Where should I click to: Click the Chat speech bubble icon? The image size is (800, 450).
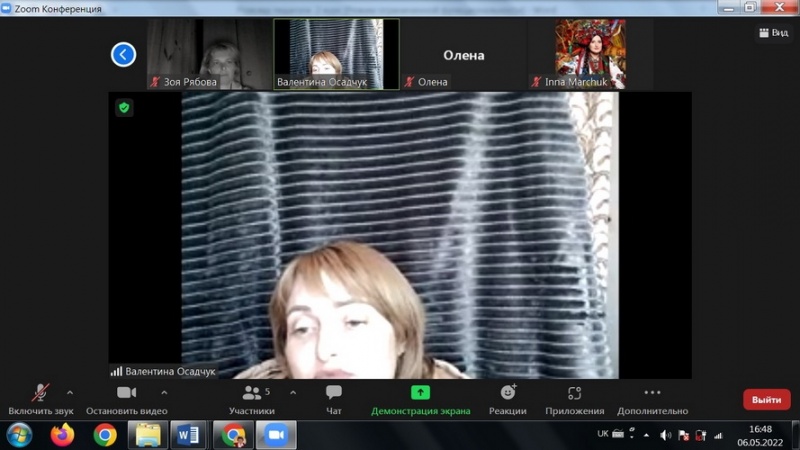point(333,393)
